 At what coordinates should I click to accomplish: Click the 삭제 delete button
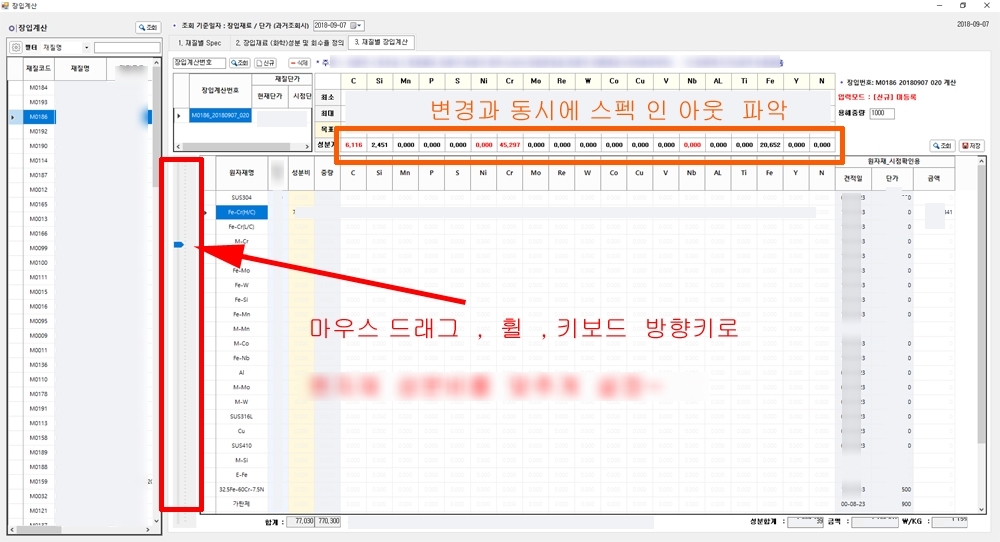(299, 62)
